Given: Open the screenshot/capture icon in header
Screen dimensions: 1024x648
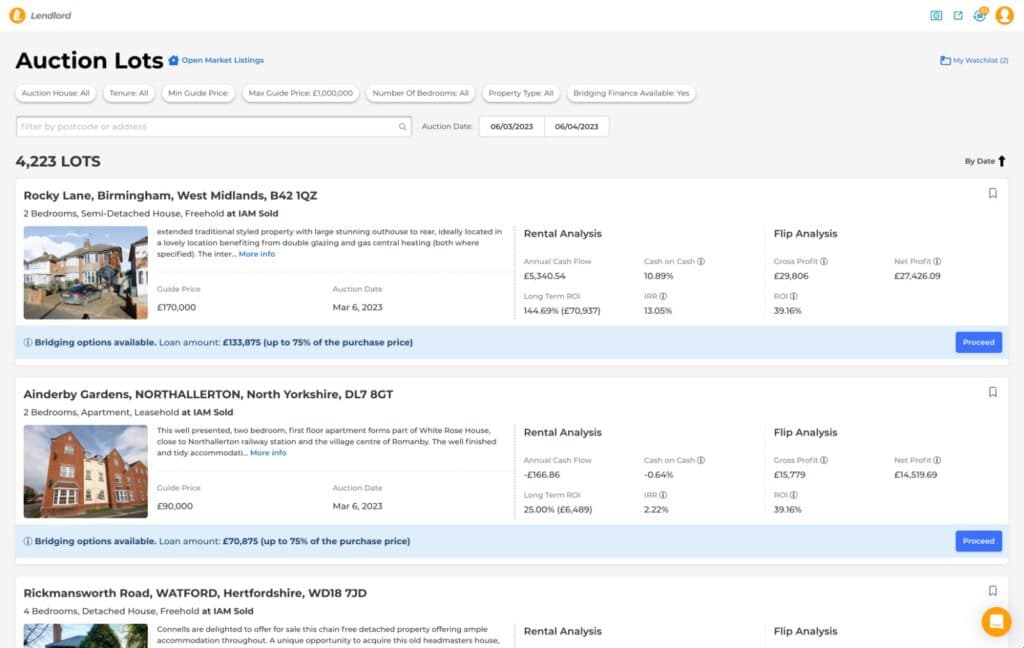Looking at the screenshot, I should 936,15.
